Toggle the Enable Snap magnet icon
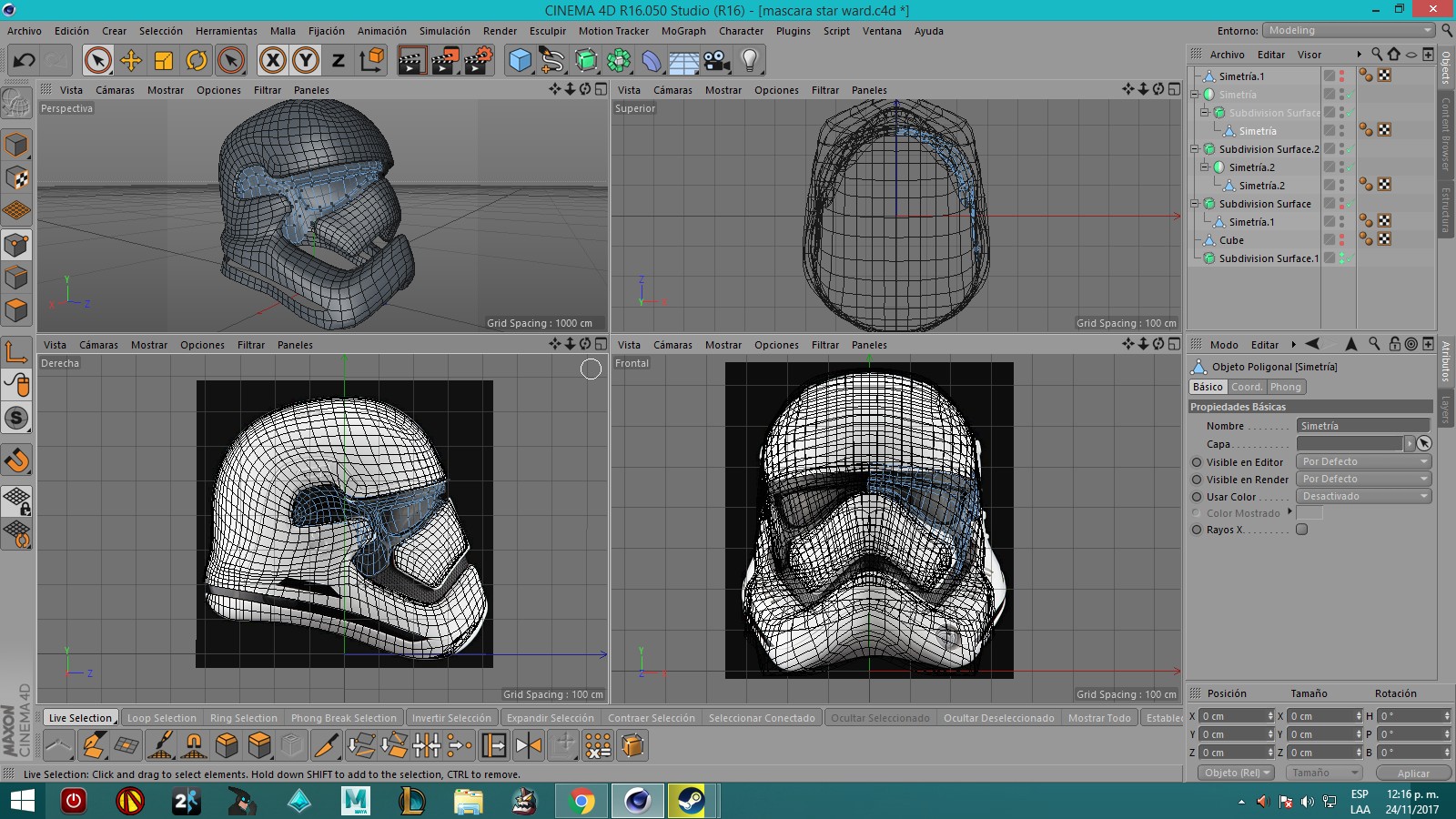This screenshot has width=1456, height=819. 16,460
